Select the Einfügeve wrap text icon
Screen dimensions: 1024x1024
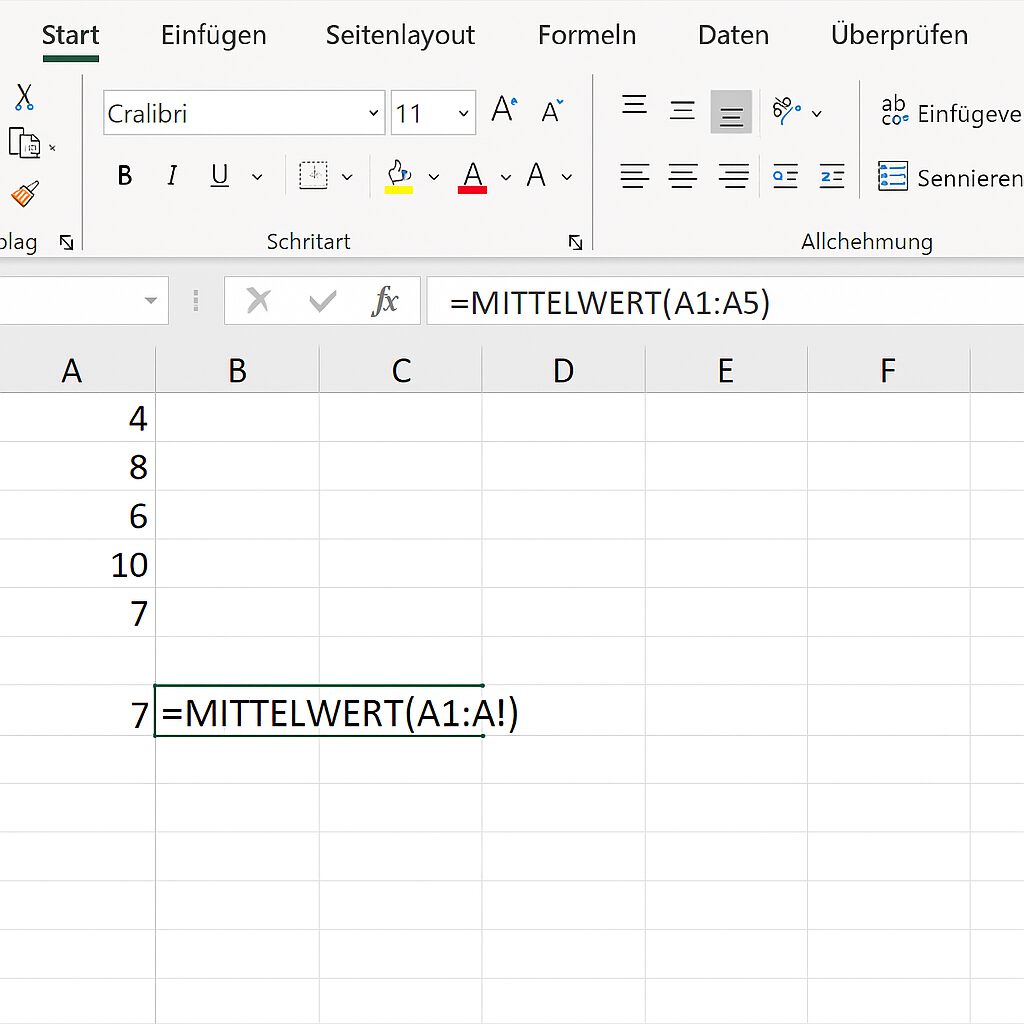(x=895, y=110)
